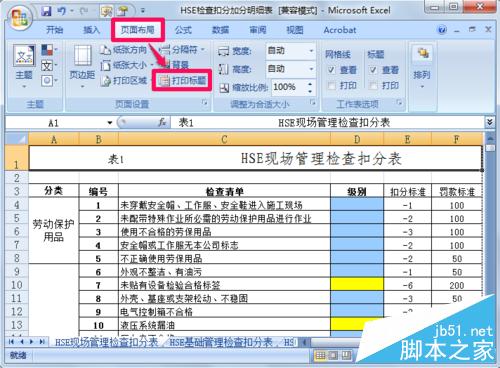
Task: Choose paper orientation
Action: 123,50
